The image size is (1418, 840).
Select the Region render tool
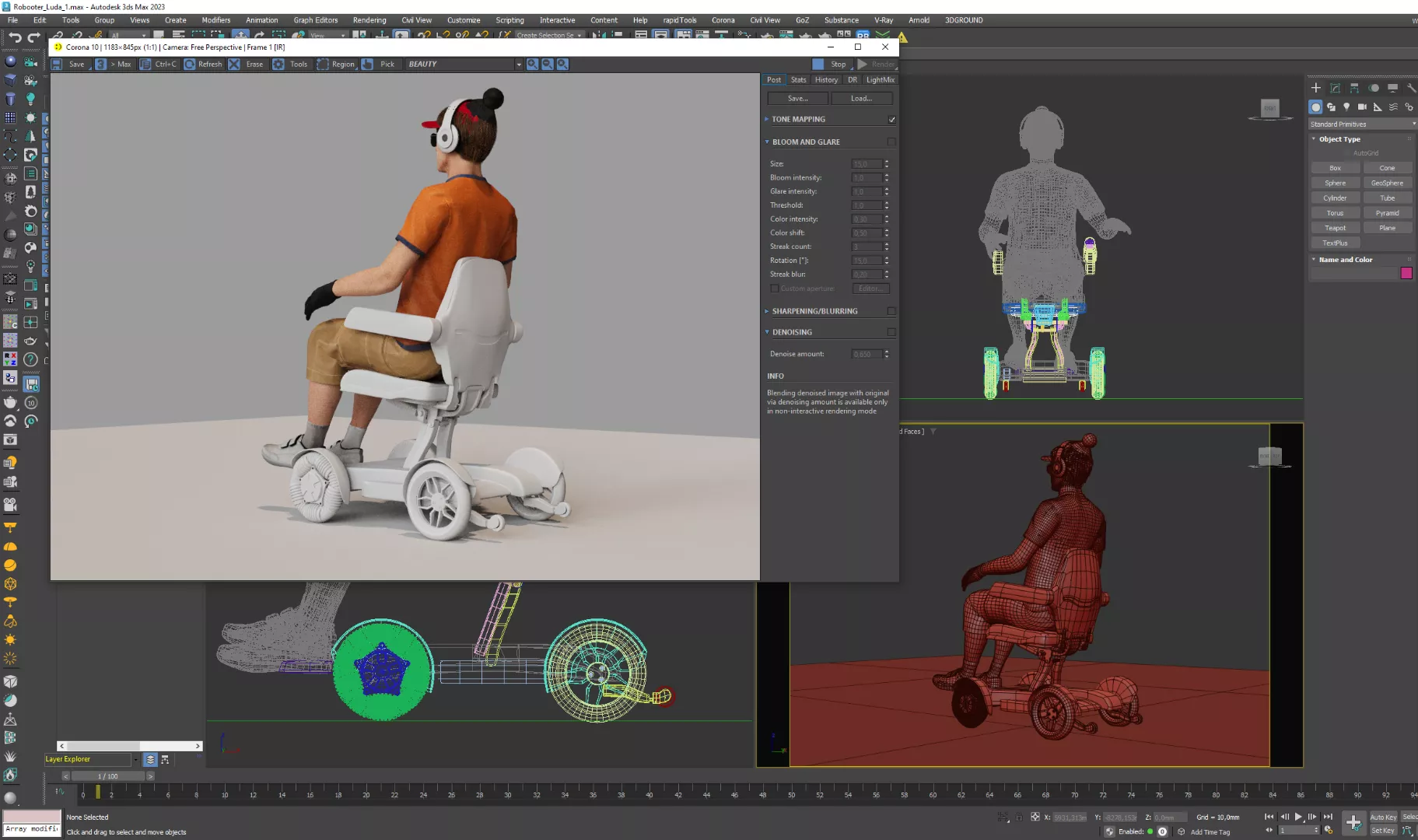[336, 65]
